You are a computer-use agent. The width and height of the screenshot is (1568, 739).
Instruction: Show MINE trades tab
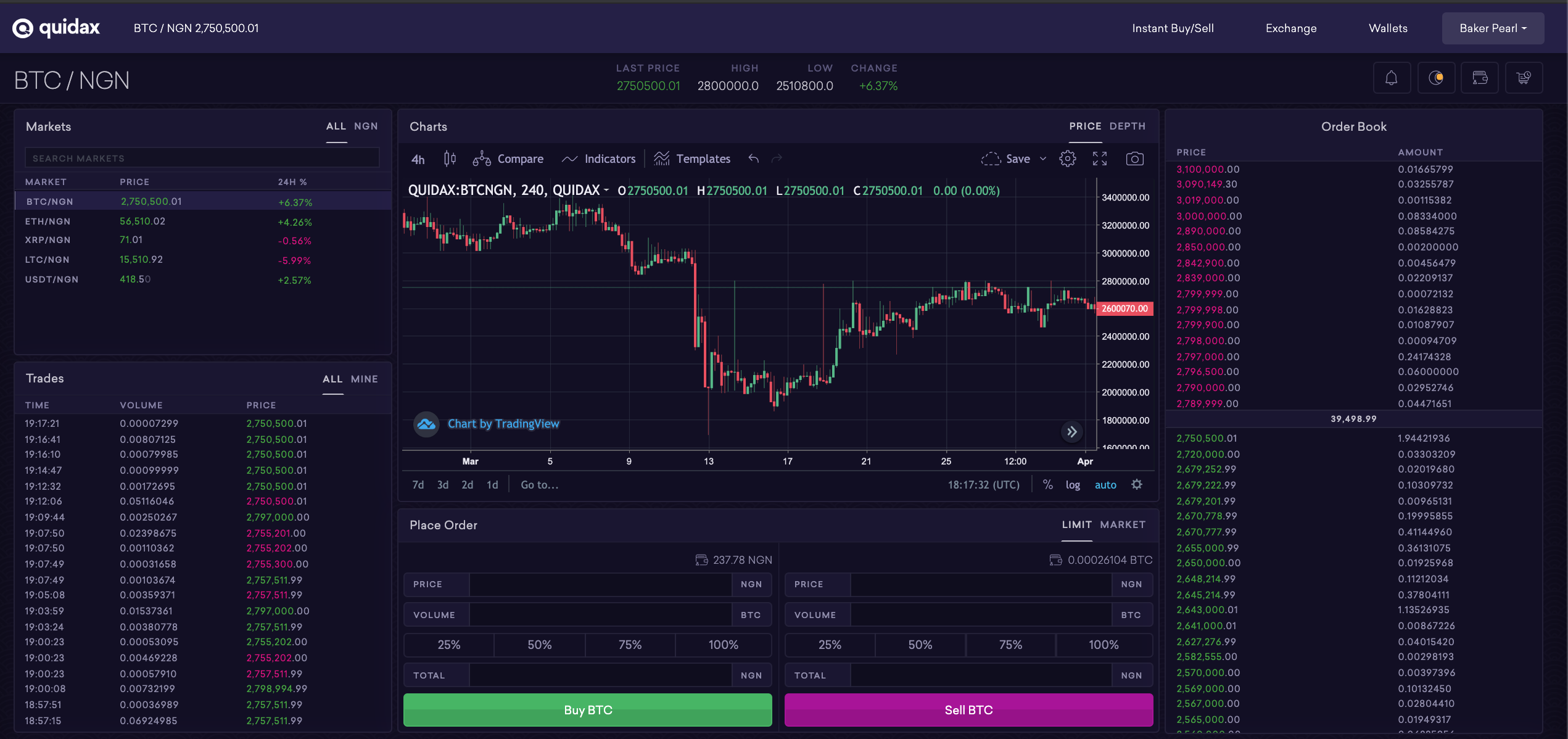click(364, 379)
